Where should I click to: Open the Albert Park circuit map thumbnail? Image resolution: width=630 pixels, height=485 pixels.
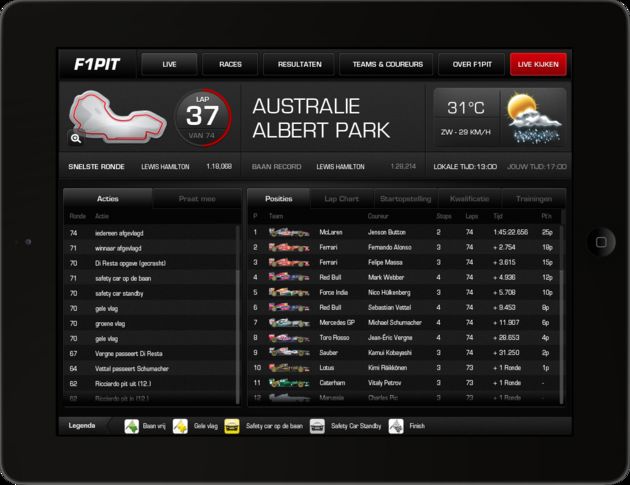click(117, 117)
